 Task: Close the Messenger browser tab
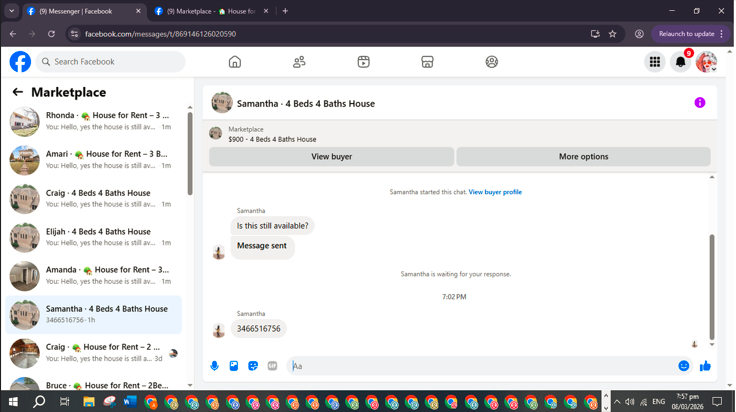tap(138, 11)
